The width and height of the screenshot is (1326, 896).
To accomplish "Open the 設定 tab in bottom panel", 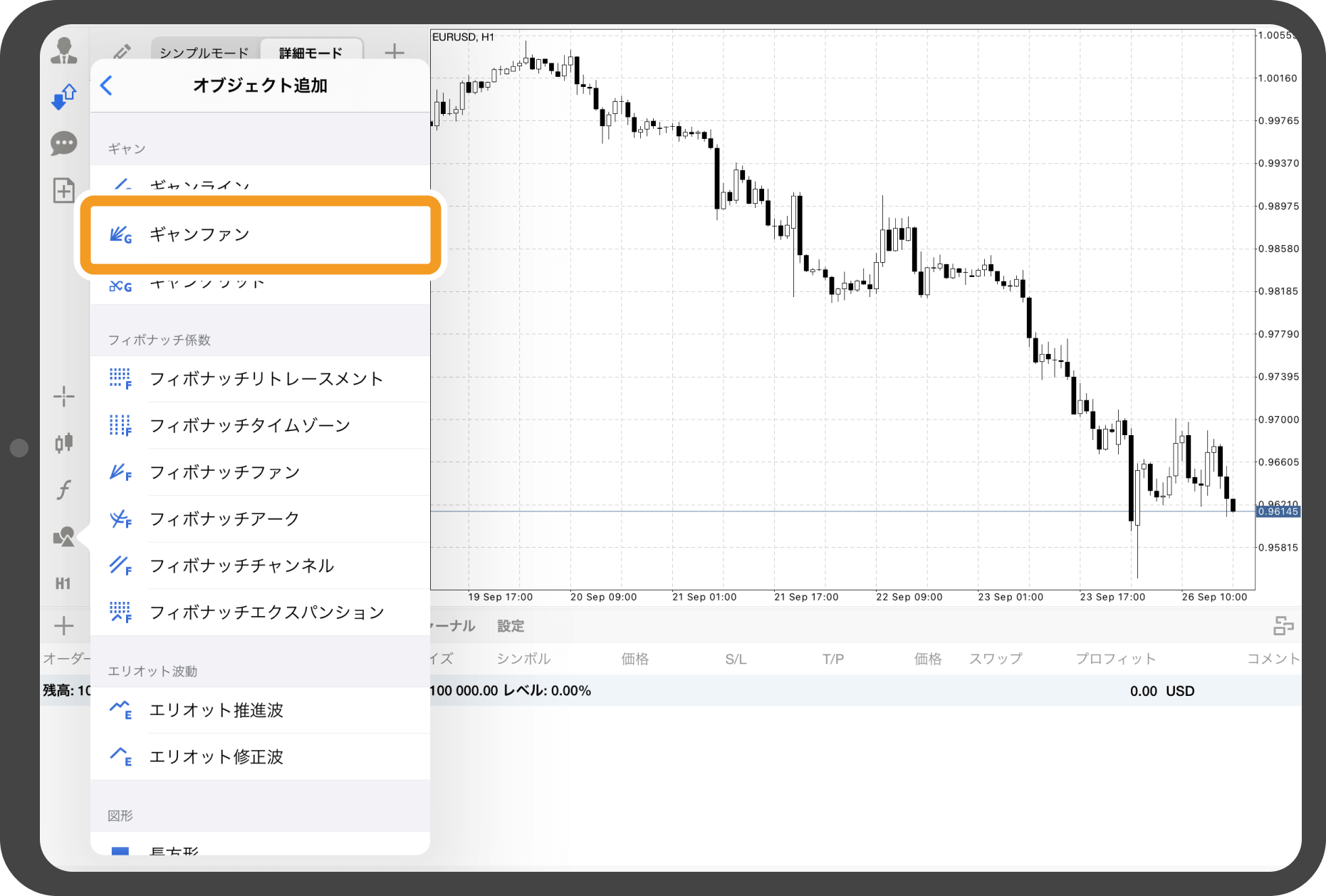I will [511, 626].
